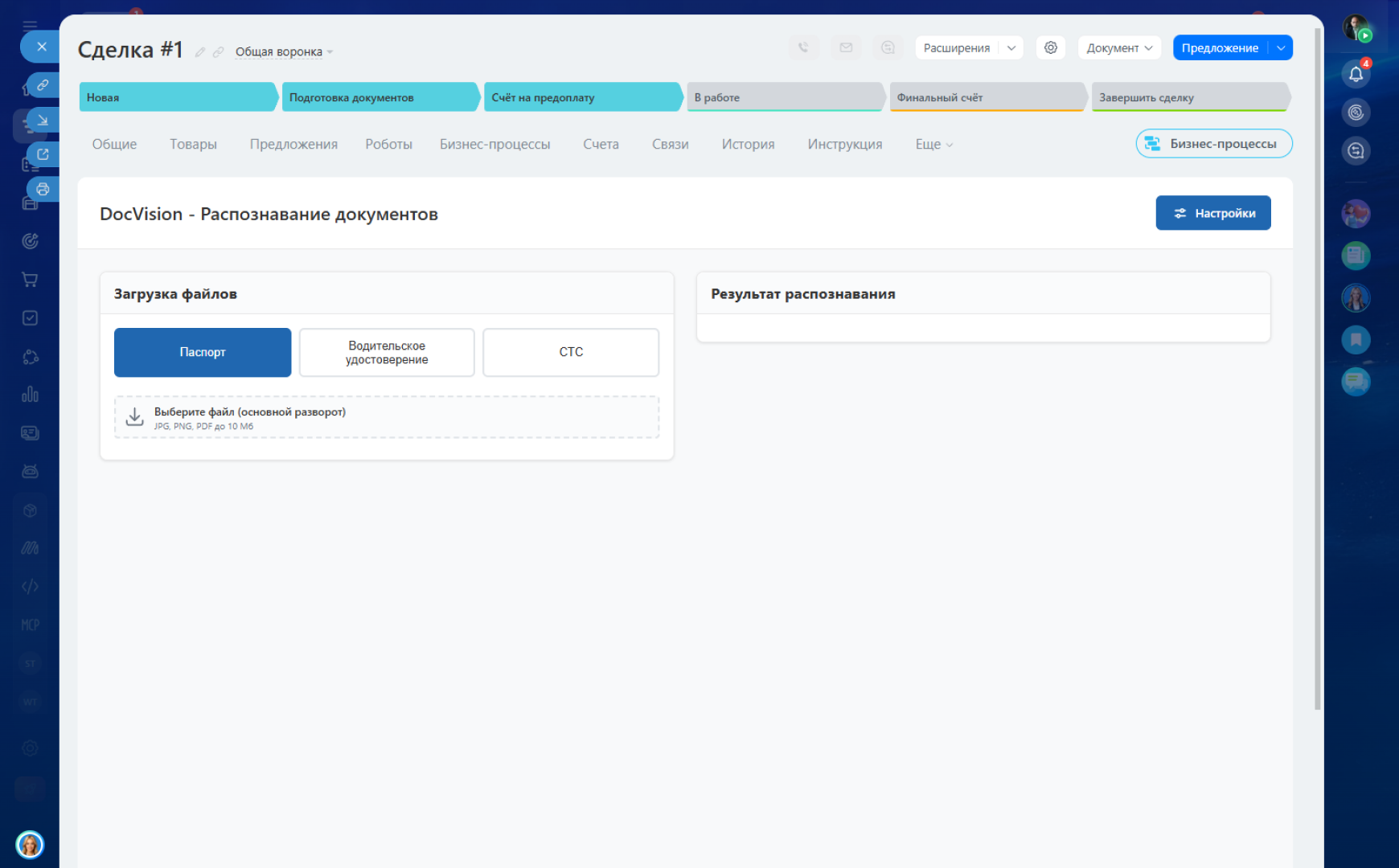The image size is (1399, 868).
Task: Open the tasks checkmark icon in left sidebar
Action: pos(30,318)
